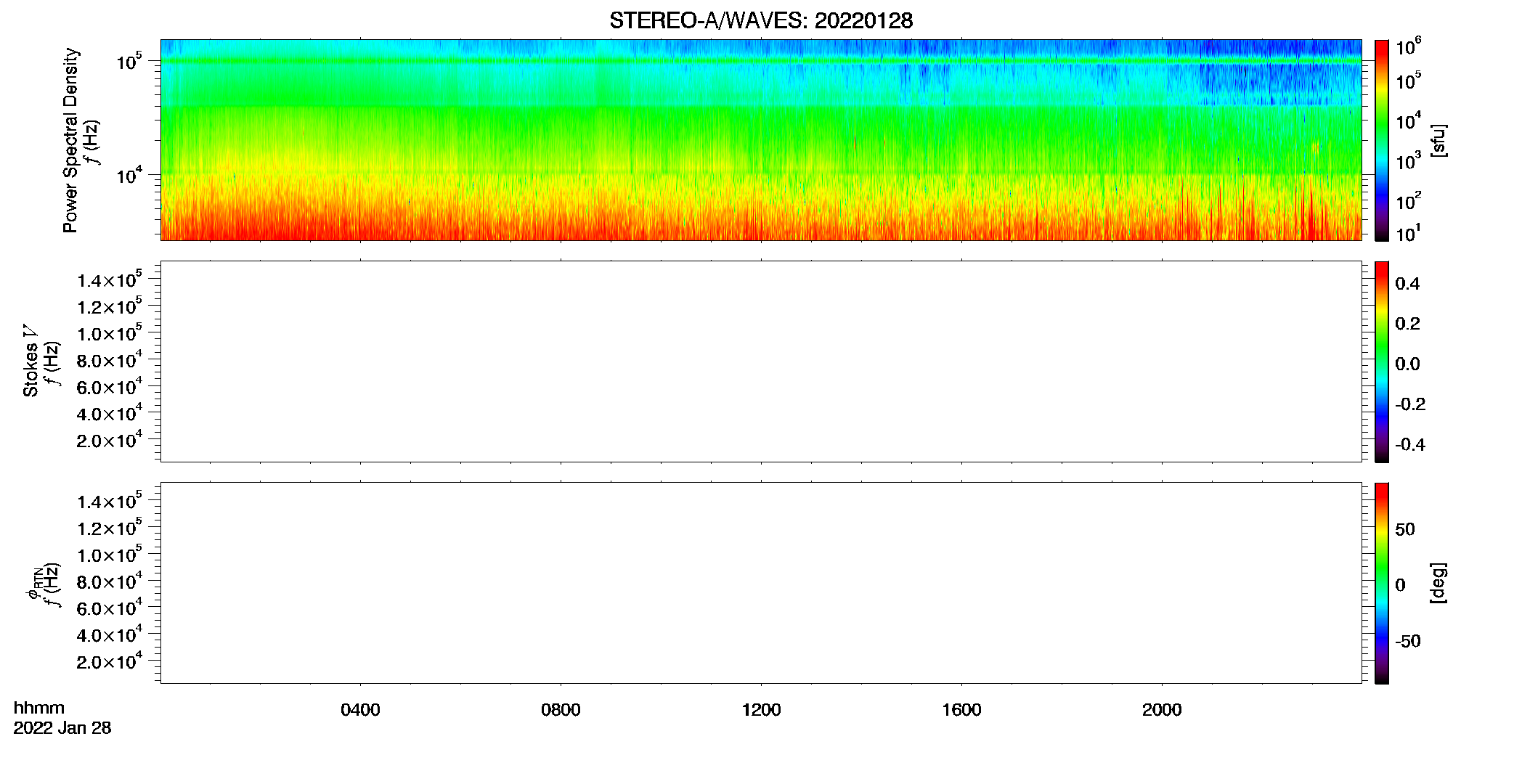Click the 0.0 value on the Stokes color bar
Image resolution: width=1522 pixels, height=784 pixels.
[1407, 364]
